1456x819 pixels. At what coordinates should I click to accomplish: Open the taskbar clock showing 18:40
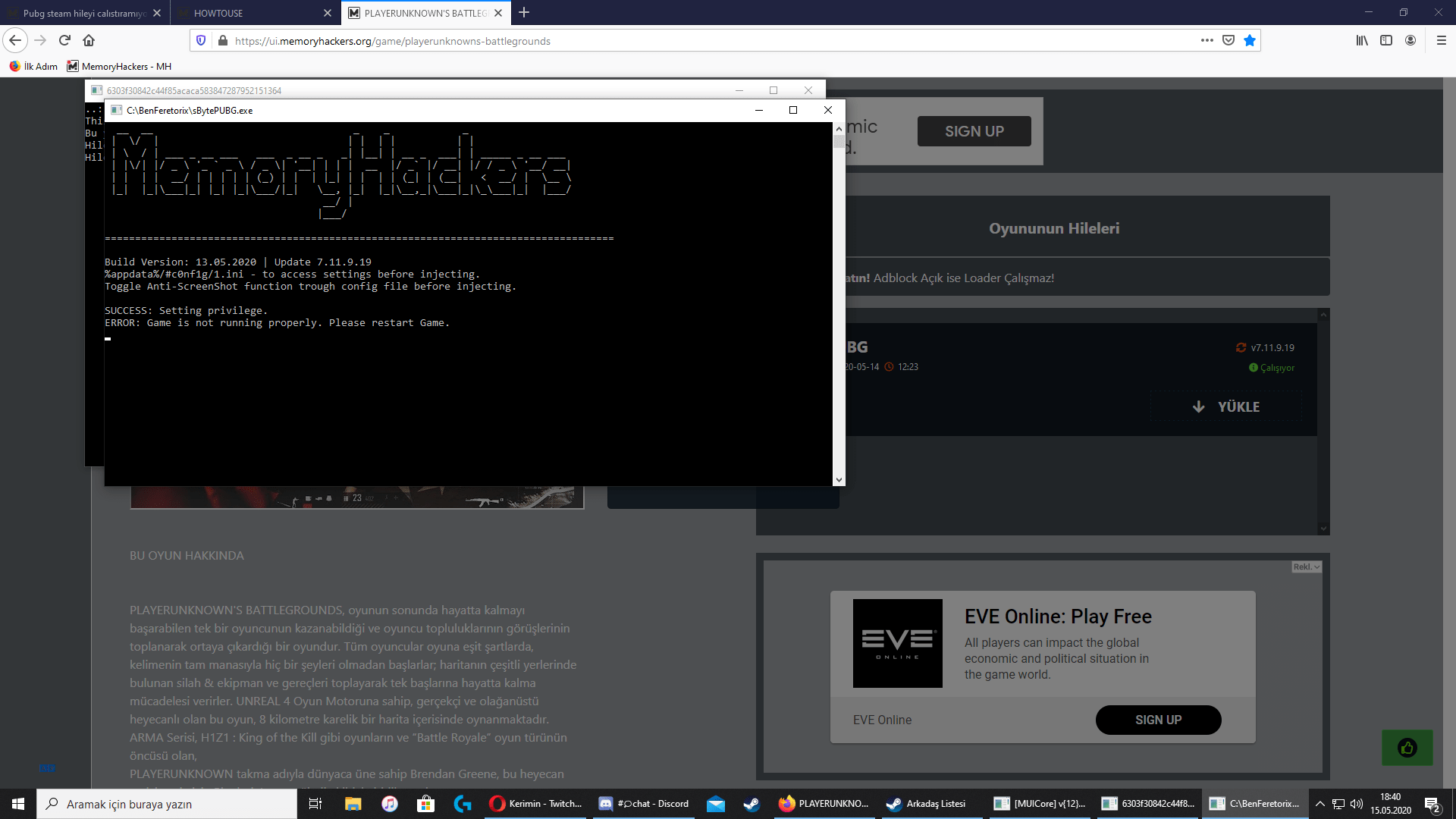tap(1391, 804)
